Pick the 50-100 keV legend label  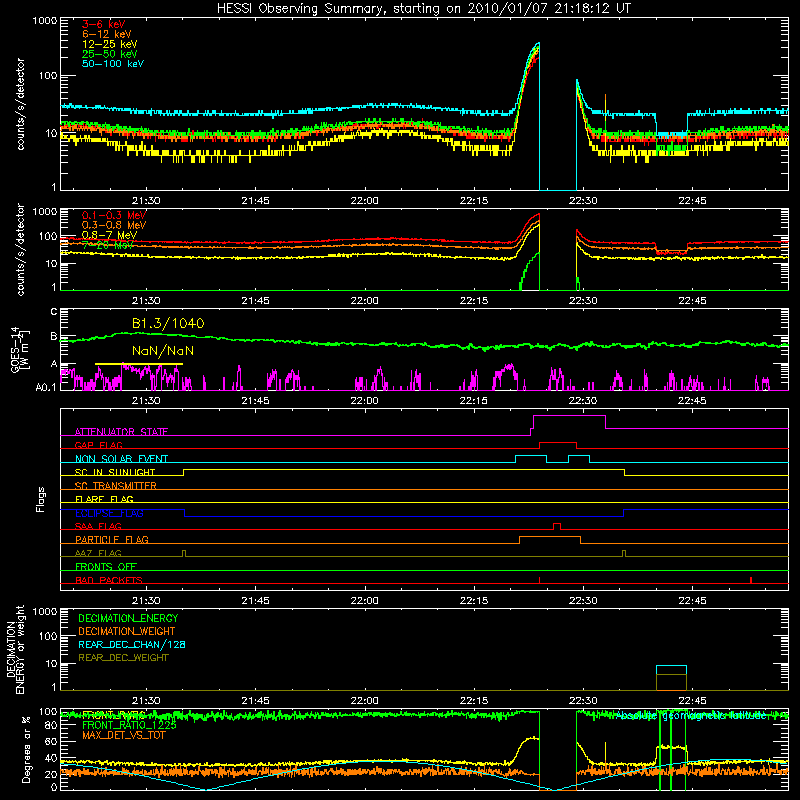coord(113,64)
